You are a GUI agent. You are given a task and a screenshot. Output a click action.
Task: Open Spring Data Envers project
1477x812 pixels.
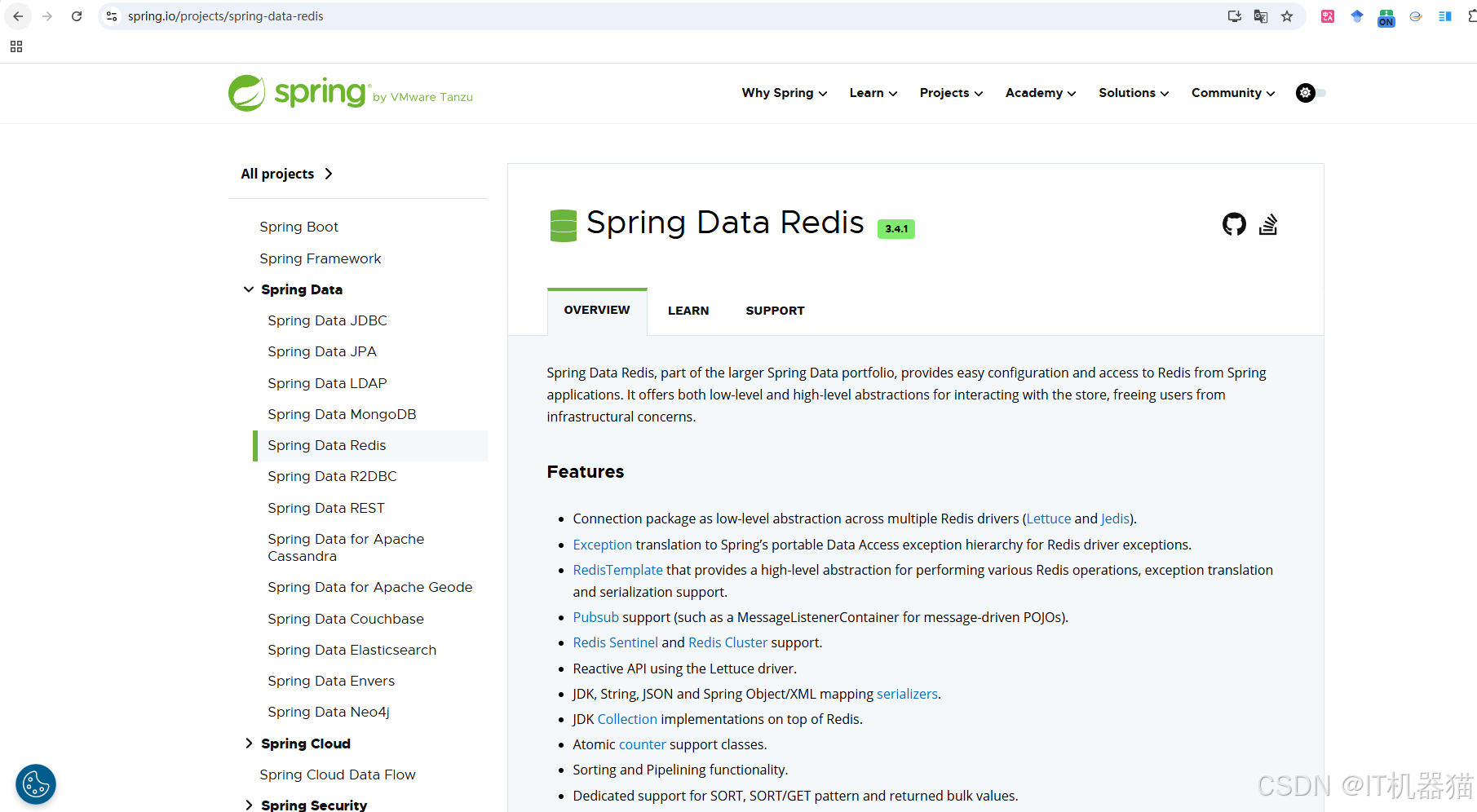[331, 681]
